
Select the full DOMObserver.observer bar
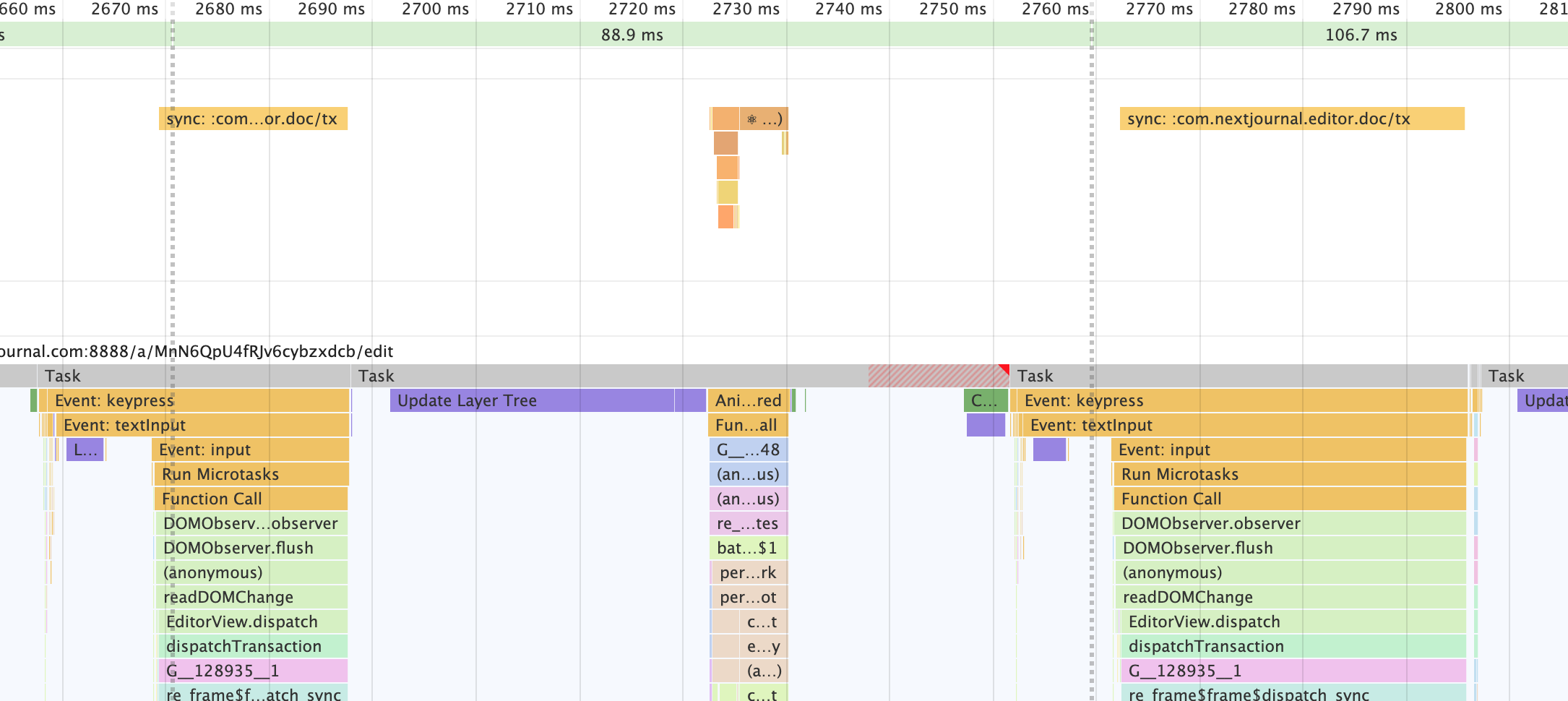point(1291,523)
